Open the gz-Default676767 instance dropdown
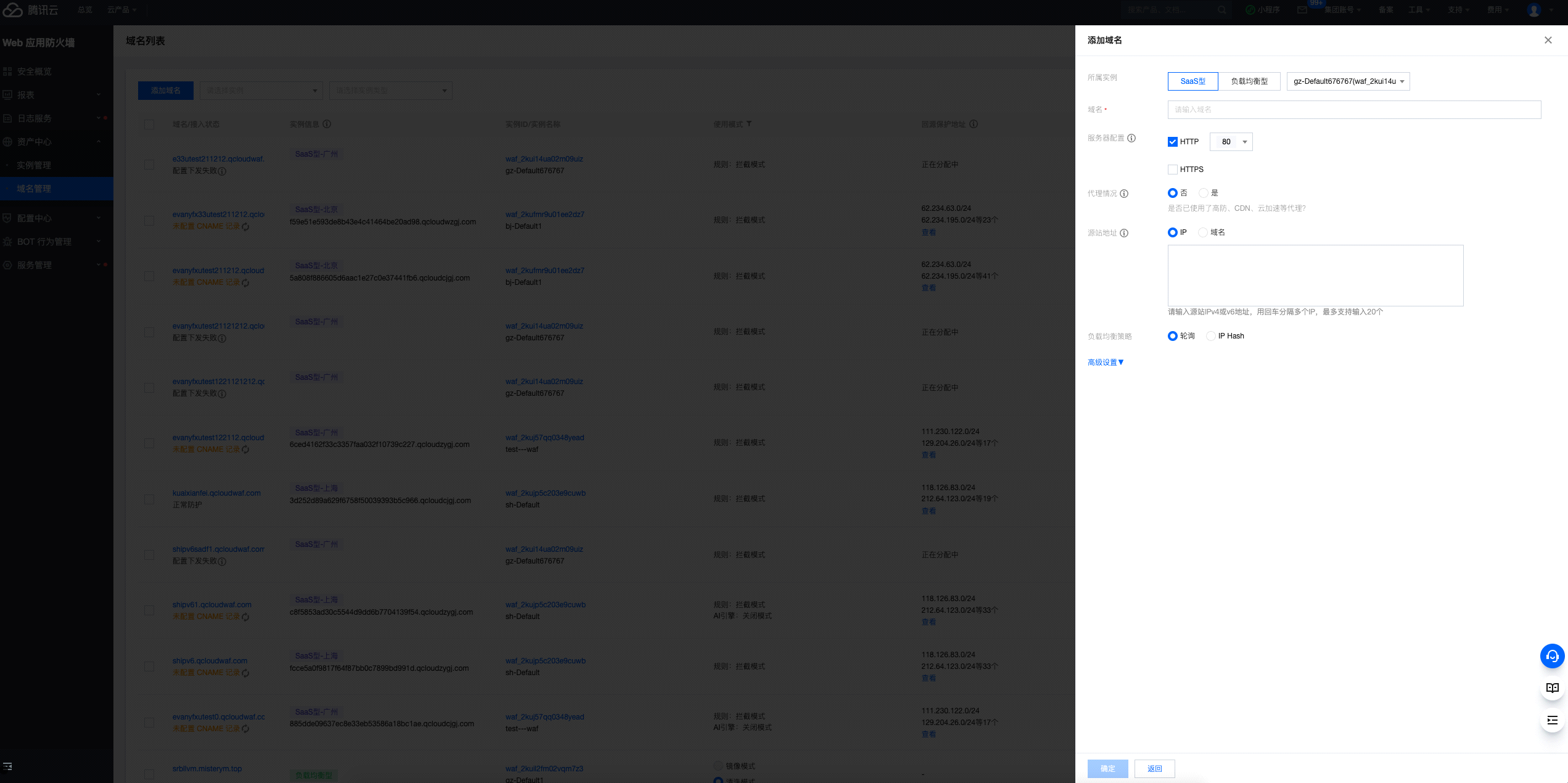 click(x=1348, y=81)
